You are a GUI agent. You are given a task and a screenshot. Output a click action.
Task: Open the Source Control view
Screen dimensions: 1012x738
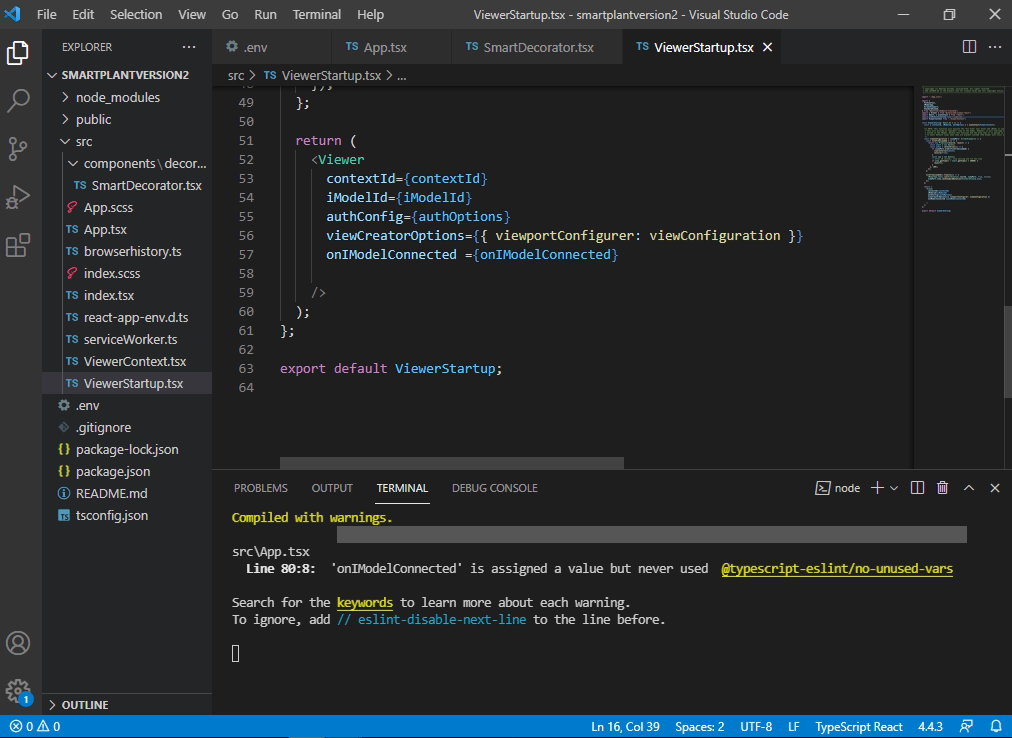tap(18, 148)
